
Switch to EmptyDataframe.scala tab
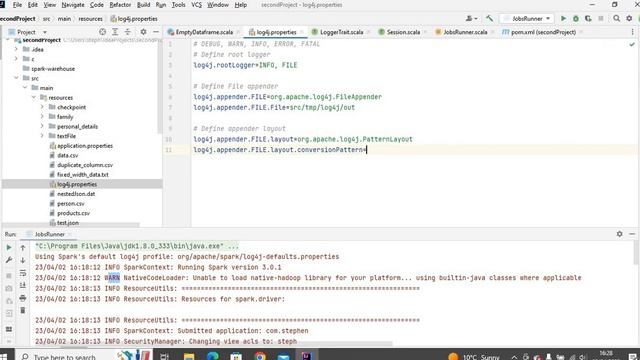[x=204, y=32]
